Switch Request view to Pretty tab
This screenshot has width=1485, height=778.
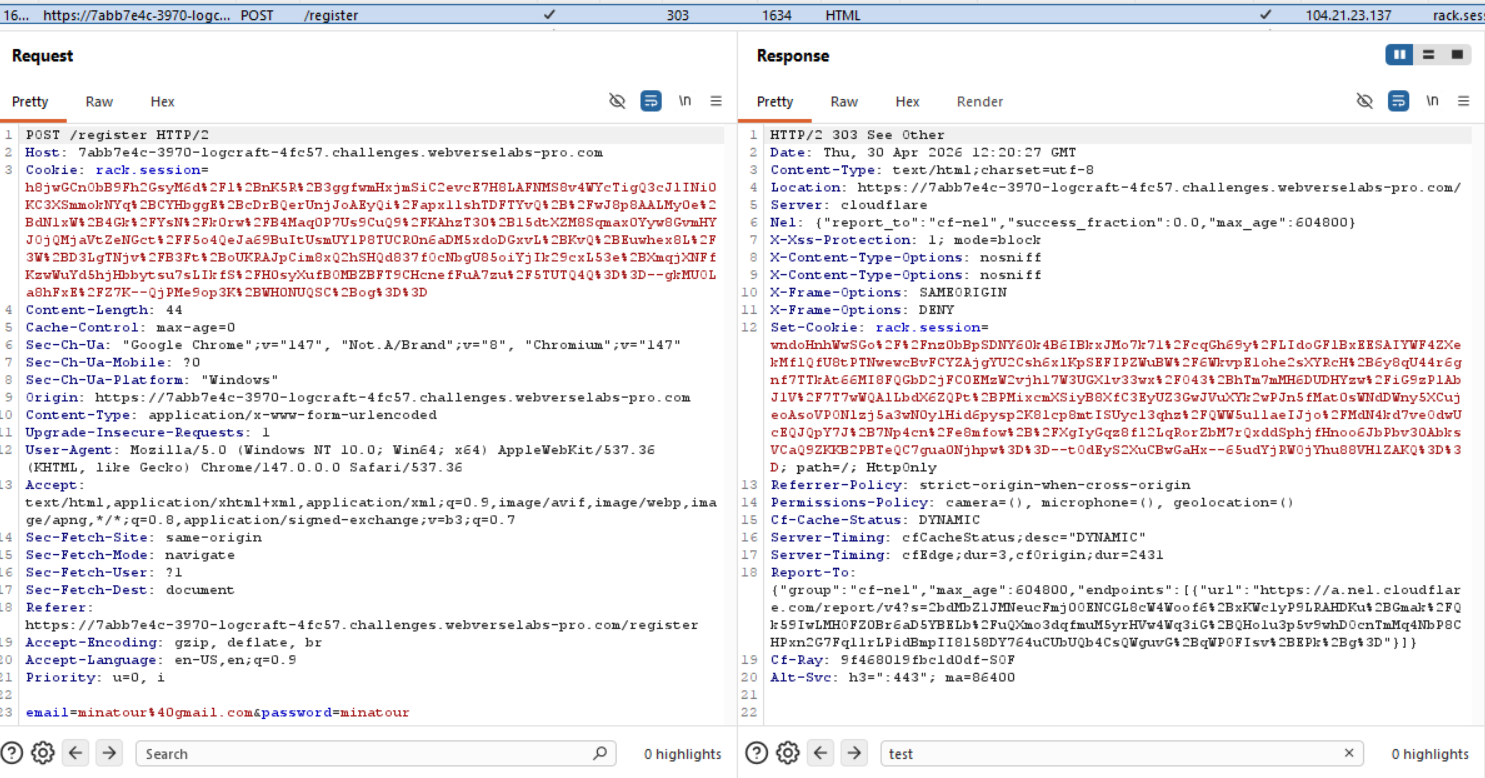(30, 101)
